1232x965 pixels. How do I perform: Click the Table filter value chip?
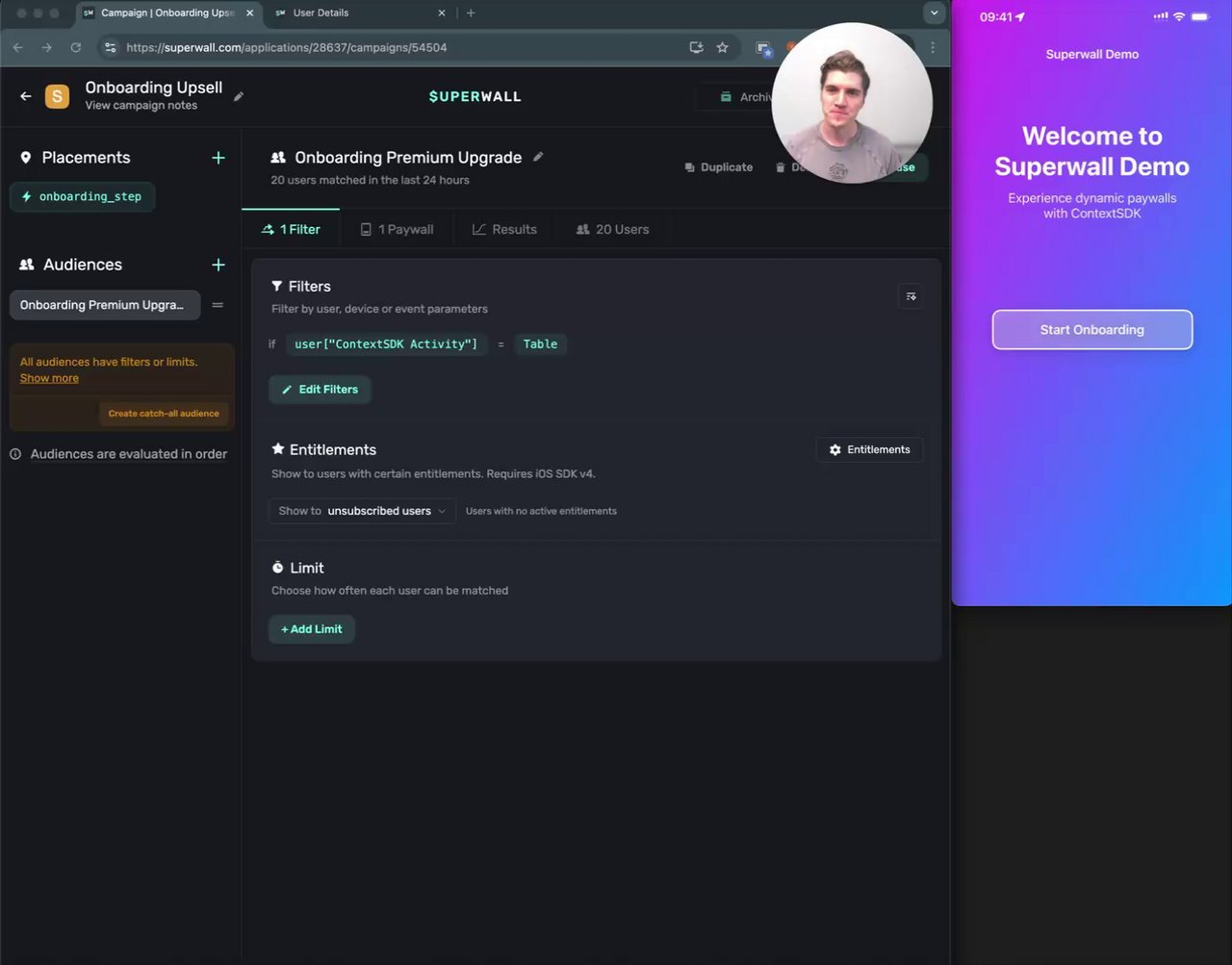point(540,343)
